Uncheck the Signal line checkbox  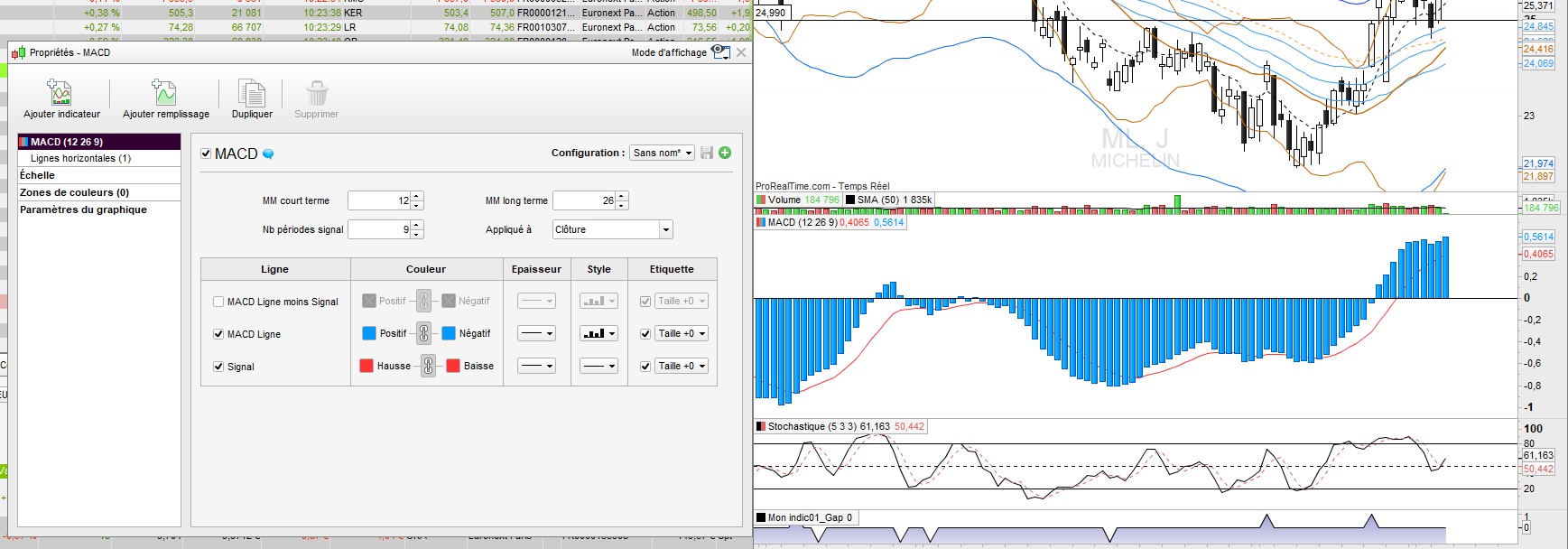tap(218, 367)
